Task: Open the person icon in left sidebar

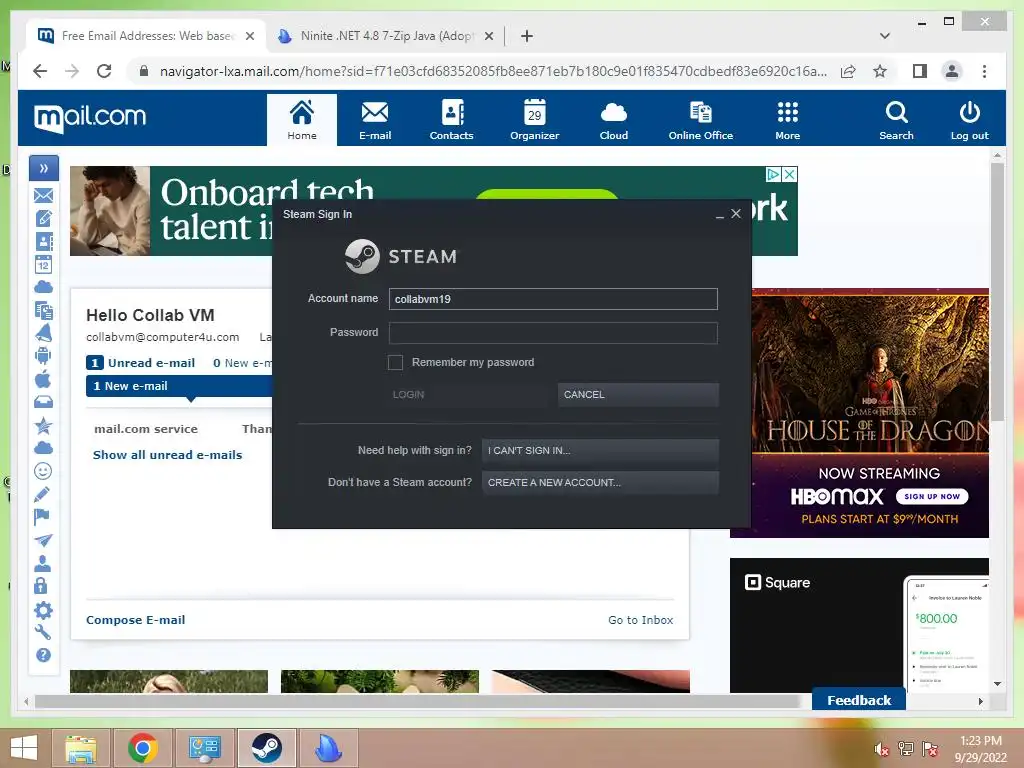Action: [43, 563]
